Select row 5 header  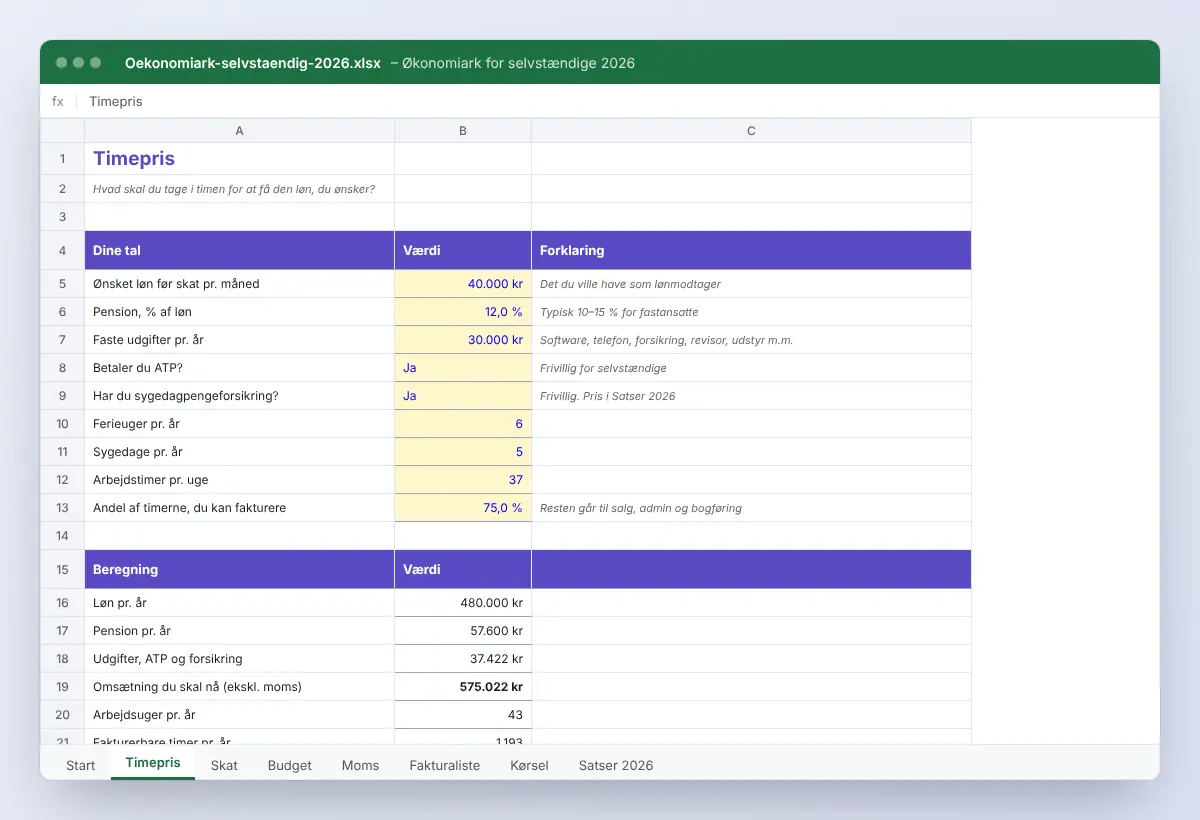(x=62, y=284)
